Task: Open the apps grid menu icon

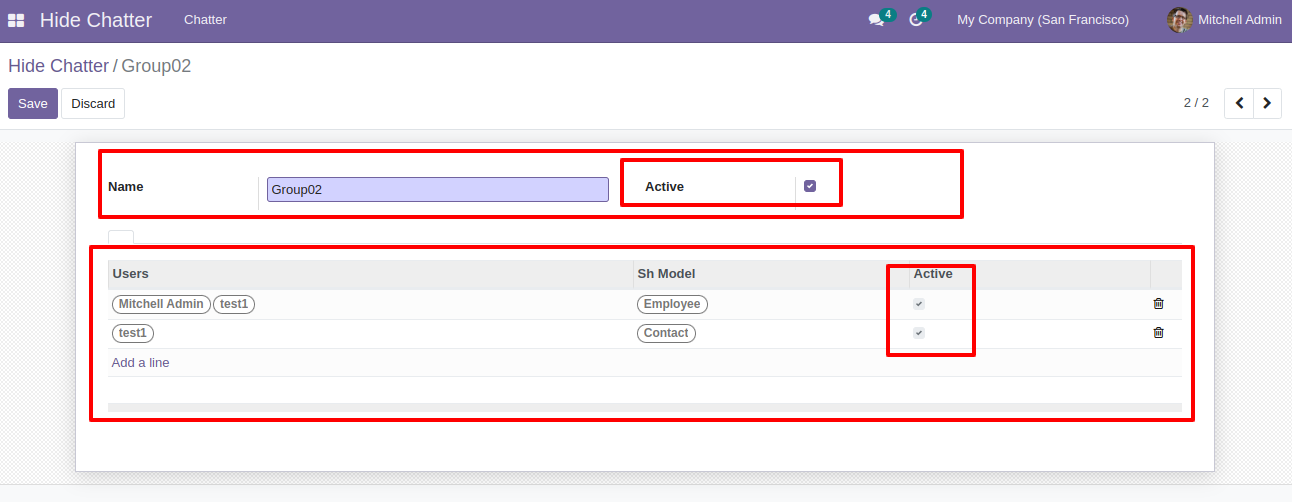Action: click(x=16, y=20)
